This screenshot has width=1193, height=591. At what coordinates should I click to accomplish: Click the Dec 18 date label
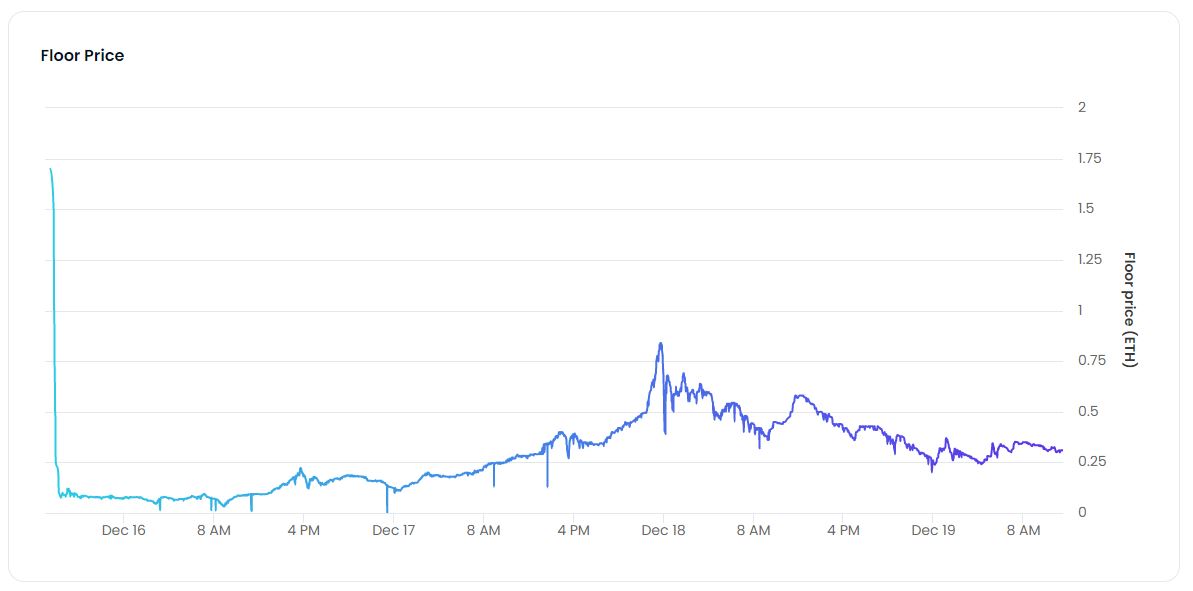pyautogui.click(x=663, y=530)
